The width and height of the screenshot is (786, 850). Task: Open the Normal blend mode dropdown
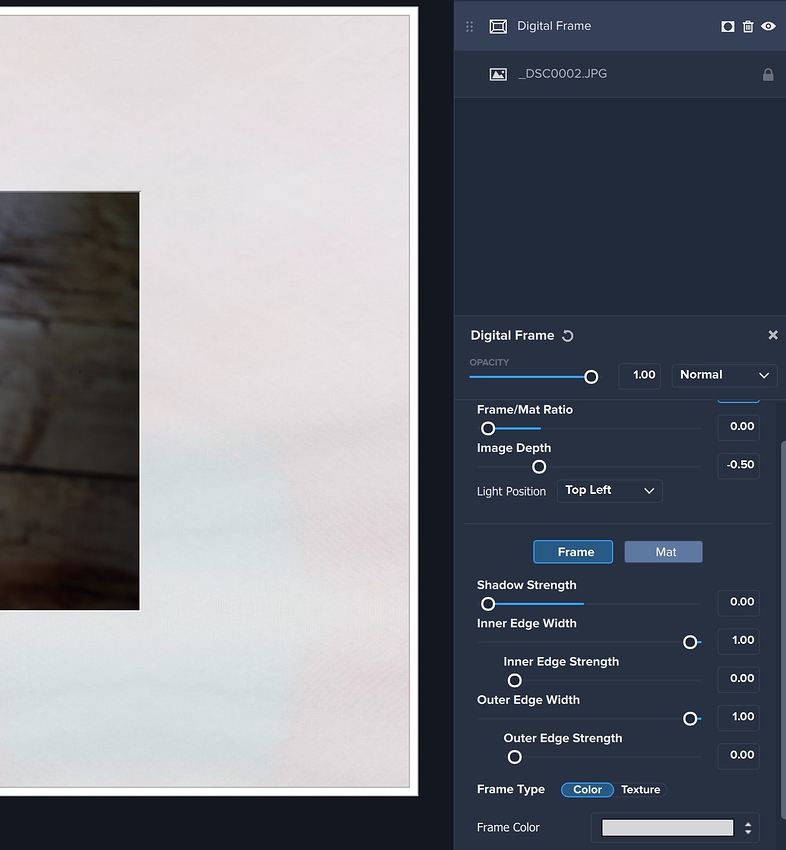pyautogui.click(x=724, y=375)
